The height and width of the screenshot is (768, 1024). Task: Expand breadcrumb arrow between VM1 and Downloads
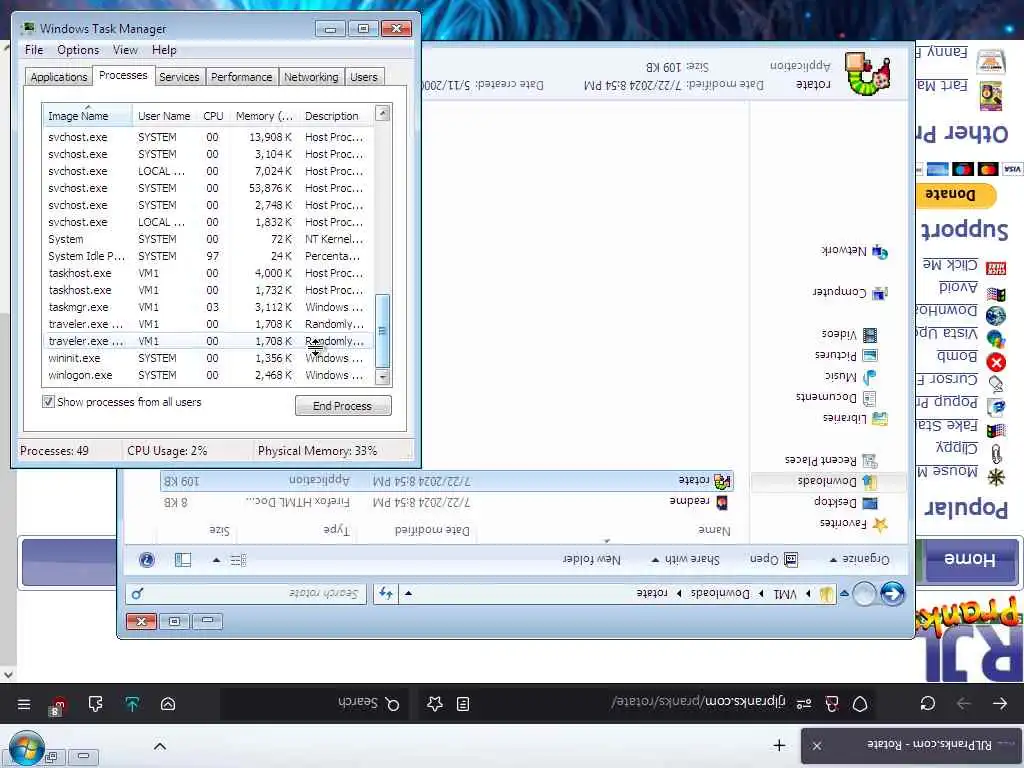point(761,594)
